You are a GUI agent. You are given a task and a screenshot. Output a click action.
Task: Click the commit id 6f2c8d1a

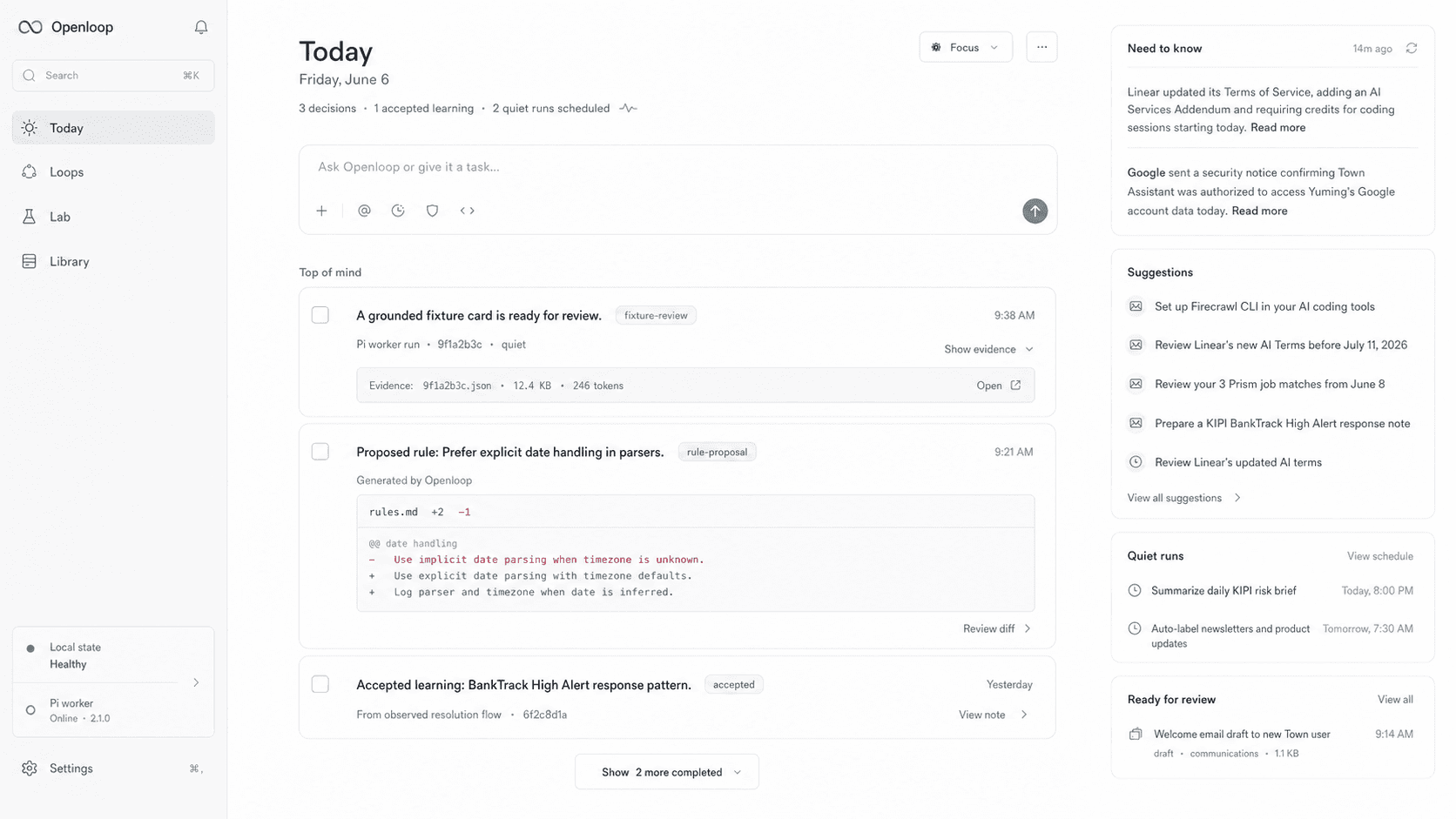tap(545, 715)
